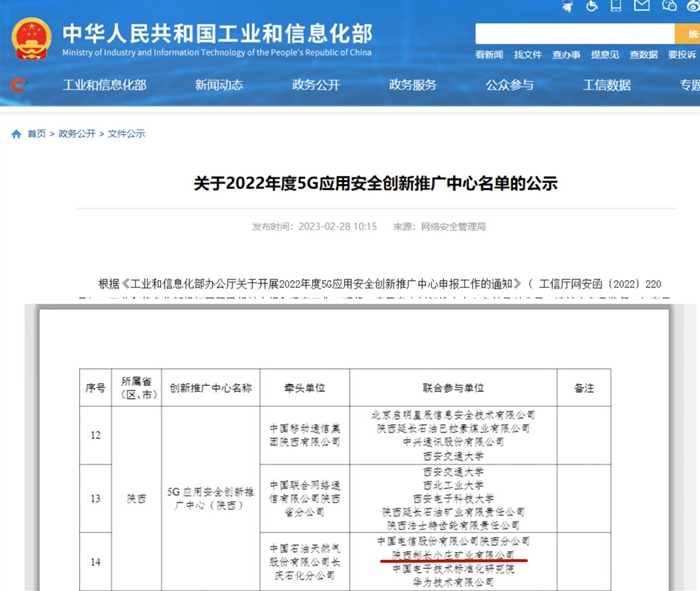
Task: Open the 政务服务 nav menu
Action: 412,85
